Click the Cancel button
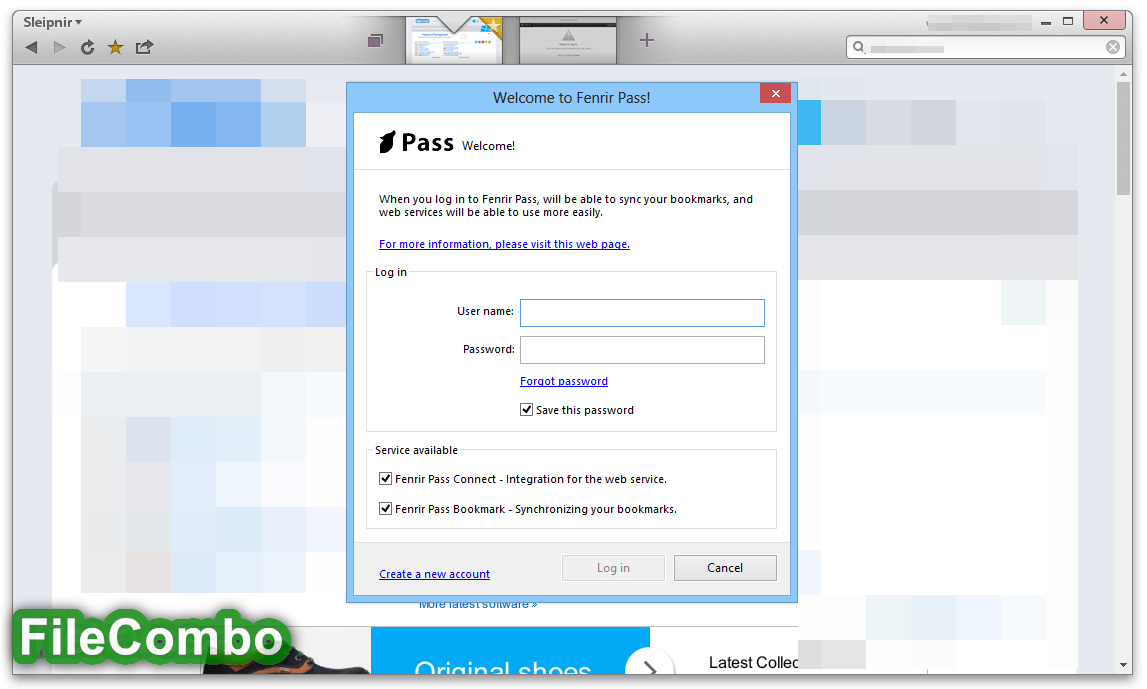The height and width of the screenshot is (689, 1147). (x=725, y=568)
